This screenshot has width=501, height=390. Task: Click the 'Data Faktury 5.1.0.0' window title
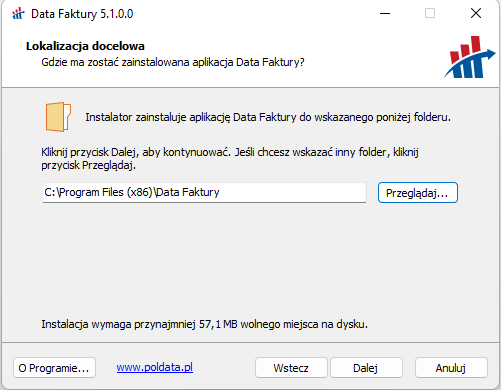(x=82, y=14)
